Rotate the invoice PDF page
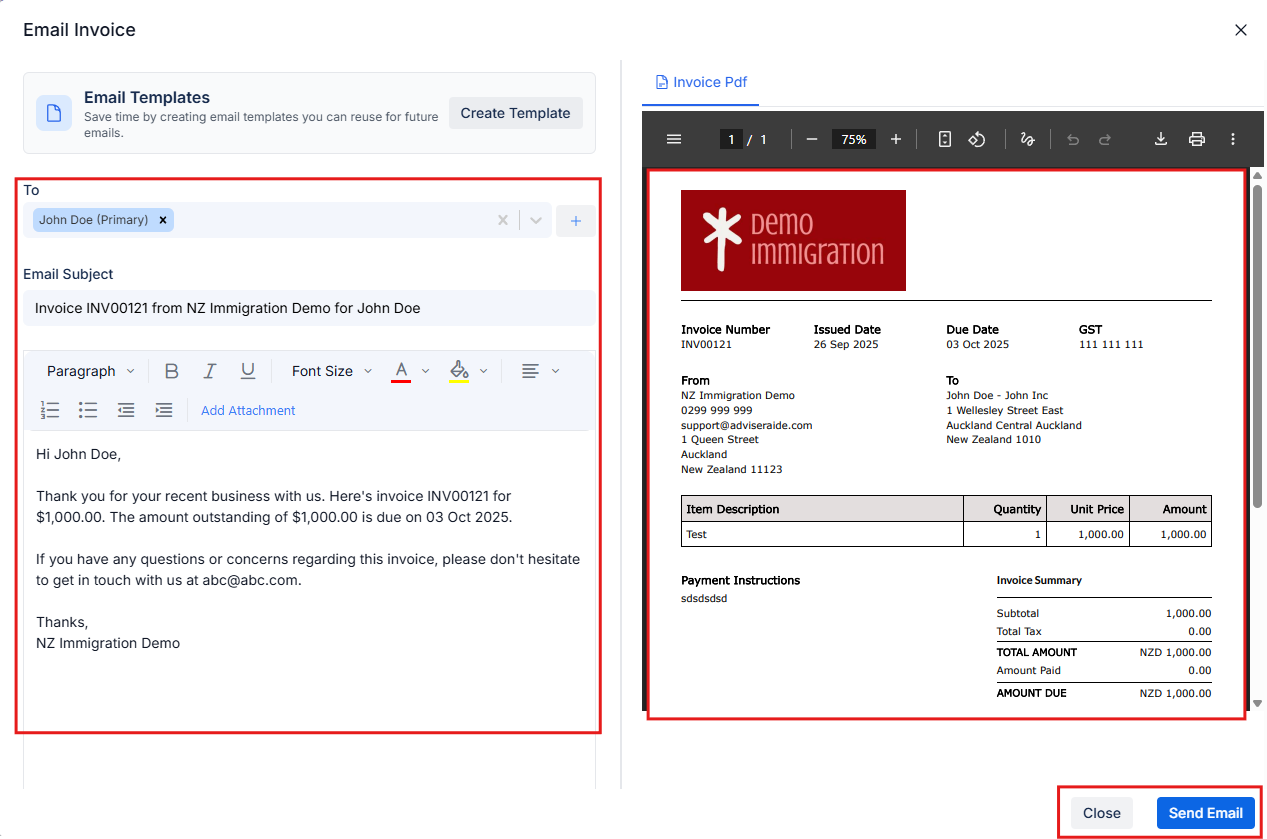Screen dimensions: 1267x839 point(977,139)
